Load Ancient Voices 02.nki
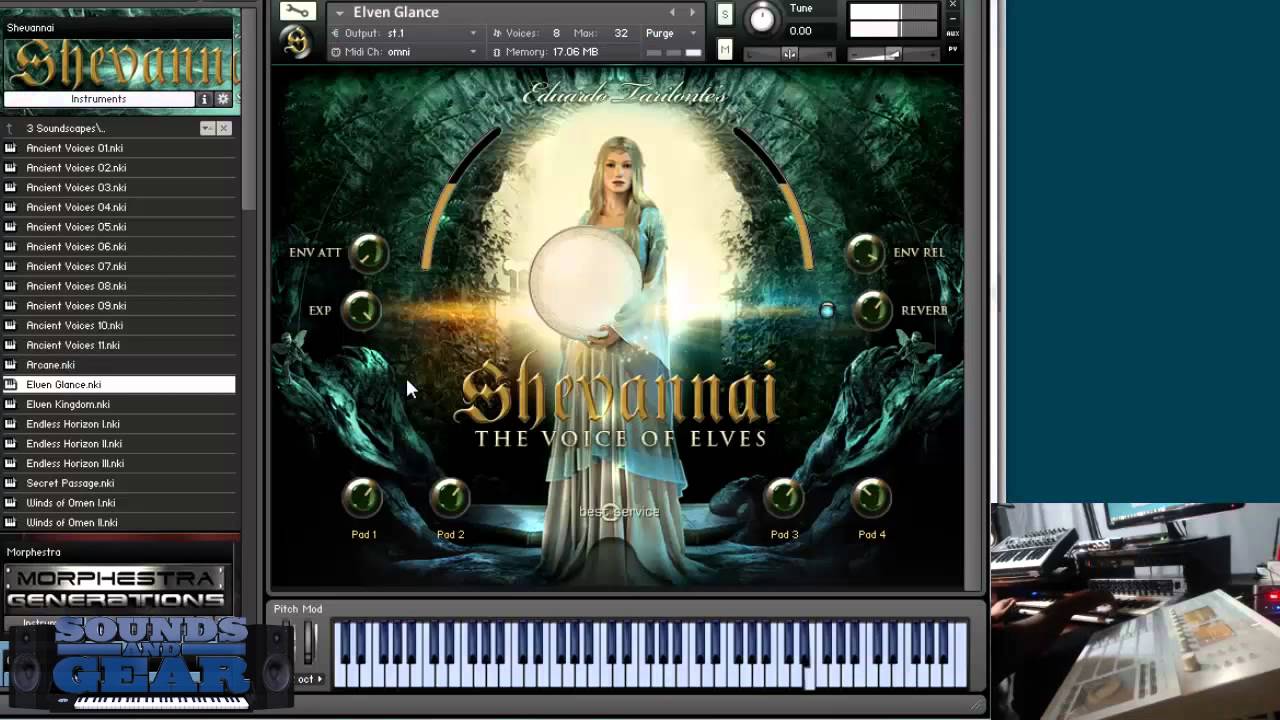This screenshot has width=1280, height=720. point(119,168)
